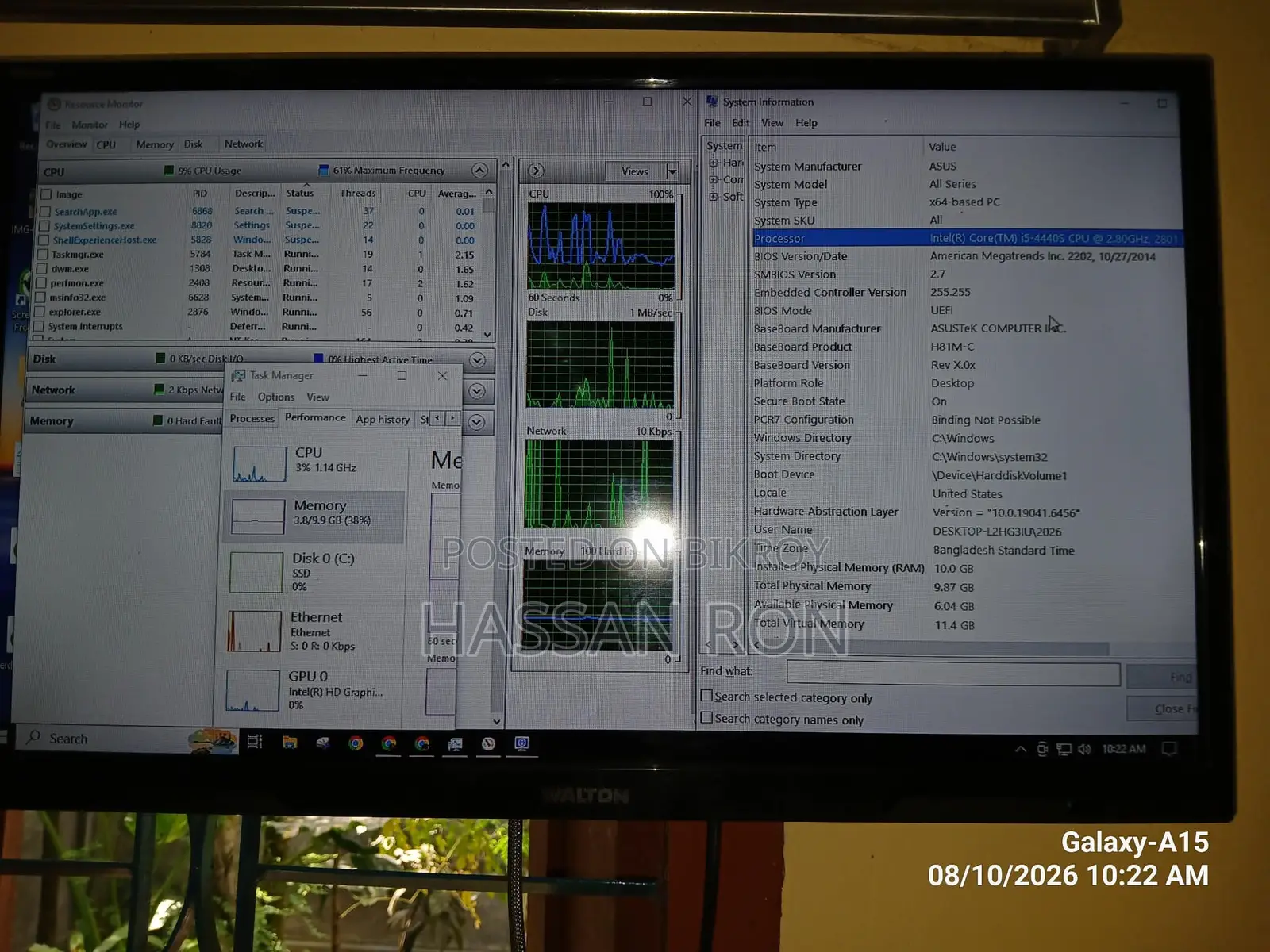This screenshot has width=1270, height=952.
Task: Open File Explorer from the taskbar
Action: click(x=290, y=743)
